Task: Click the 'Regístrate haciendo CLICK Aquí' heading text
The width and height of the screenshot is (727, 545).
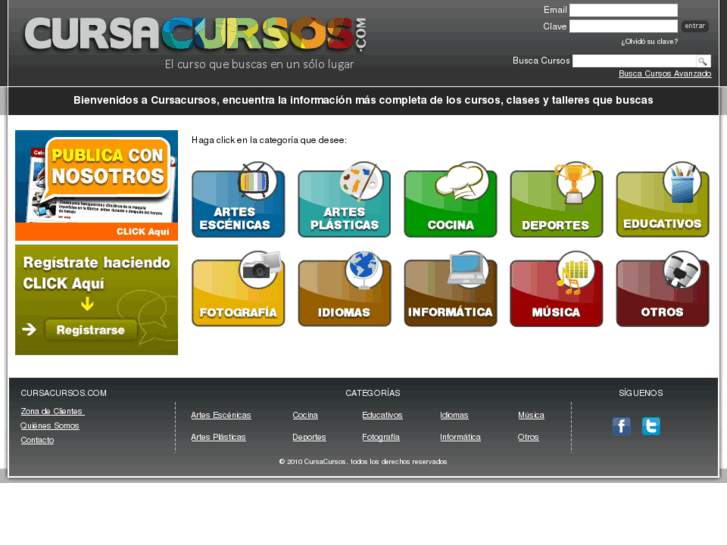Action: (96, 273)
